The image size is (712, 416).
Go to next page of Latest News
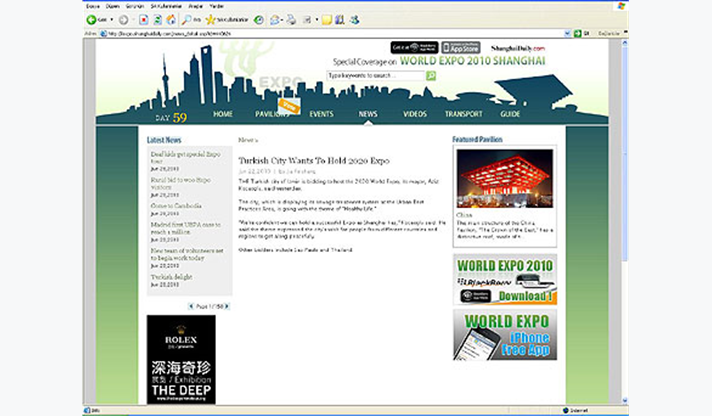point(227,306)
